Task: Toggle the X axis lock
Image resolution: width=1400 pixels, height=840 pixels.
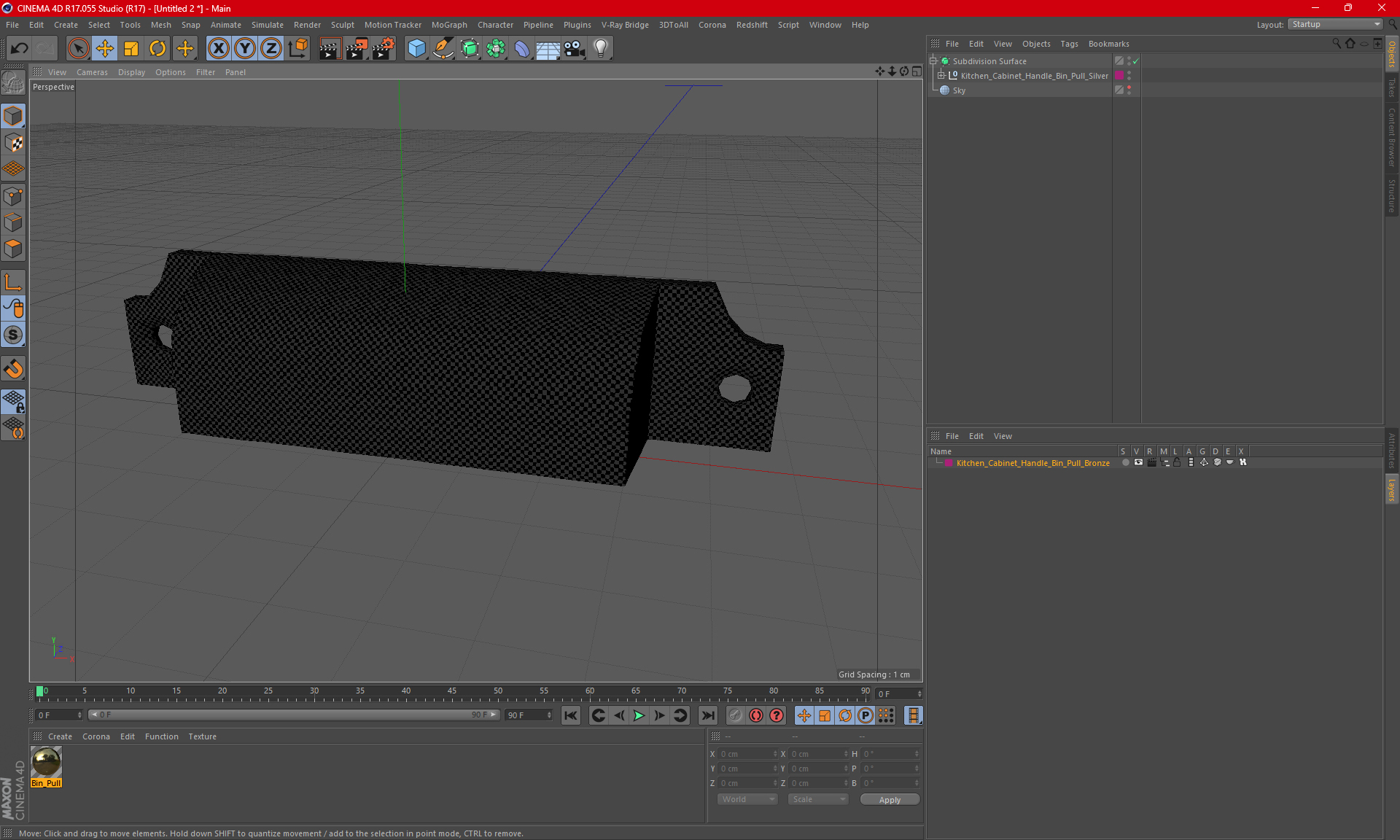Action: [x=218, y=48]
